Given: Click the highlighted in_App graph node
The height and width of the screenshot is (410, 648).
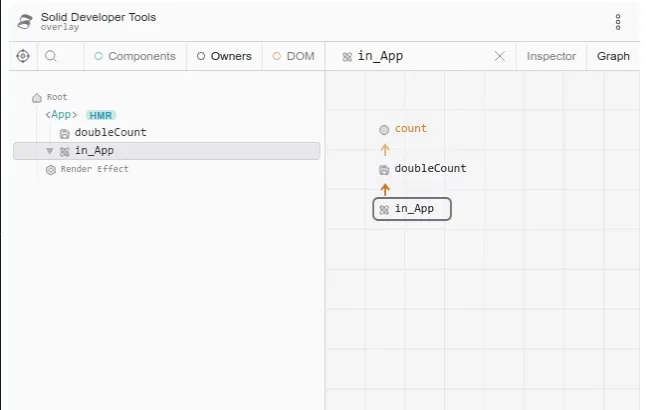Looking at the screenshot, I should coord(412,209).
